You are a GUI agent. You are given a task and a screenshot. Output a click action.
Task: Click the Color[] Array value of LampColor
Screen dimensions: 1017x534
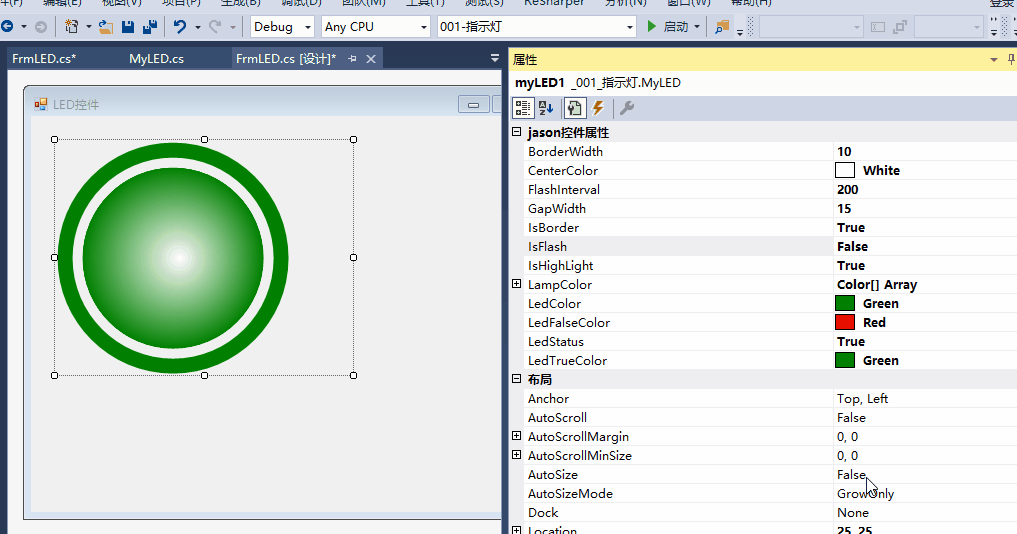pos(877,284)
